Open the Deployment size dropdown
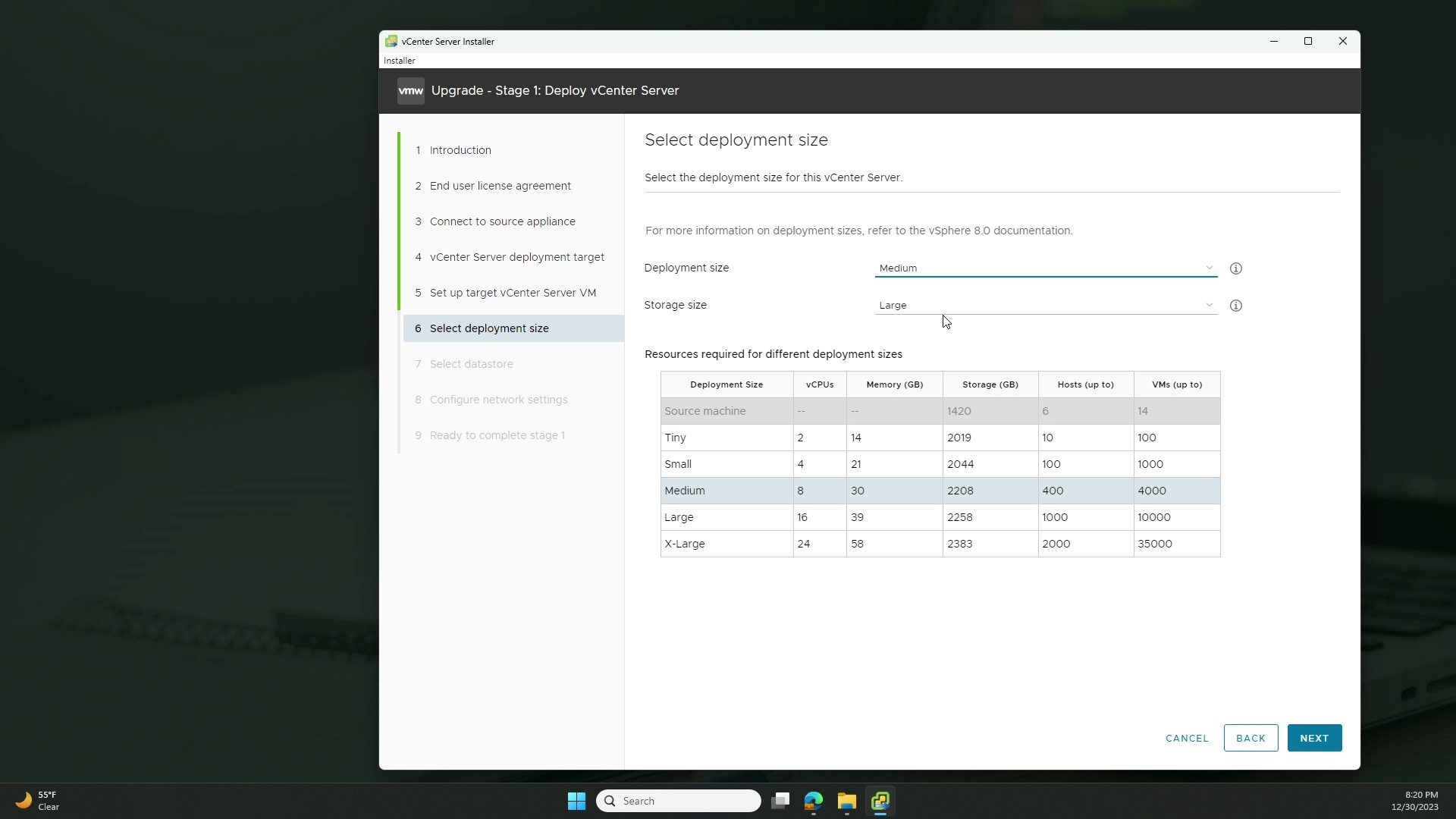 [1046, 268]
